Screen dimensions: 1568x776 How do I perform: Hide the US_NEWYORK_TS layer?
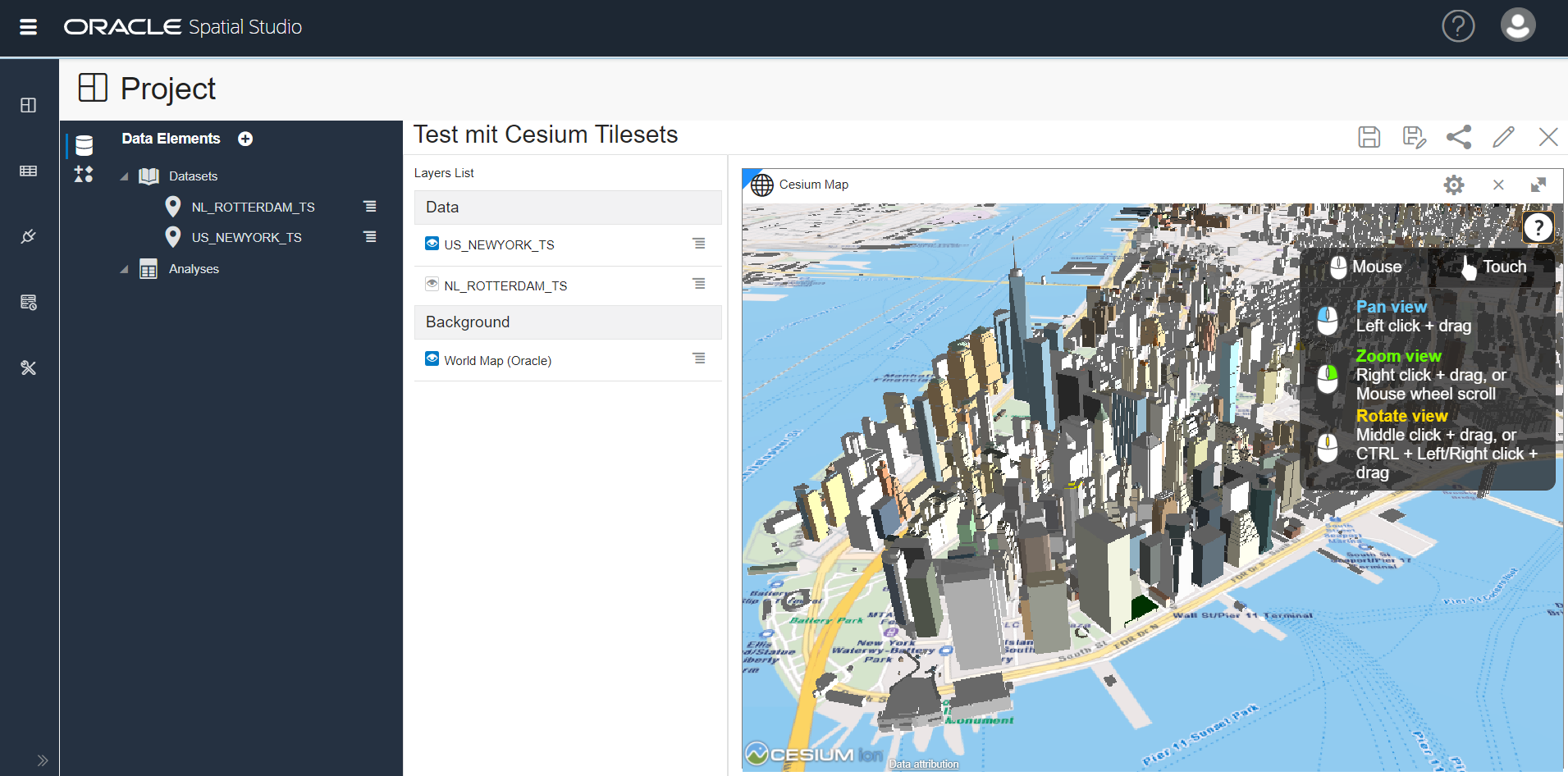point(432,243)
